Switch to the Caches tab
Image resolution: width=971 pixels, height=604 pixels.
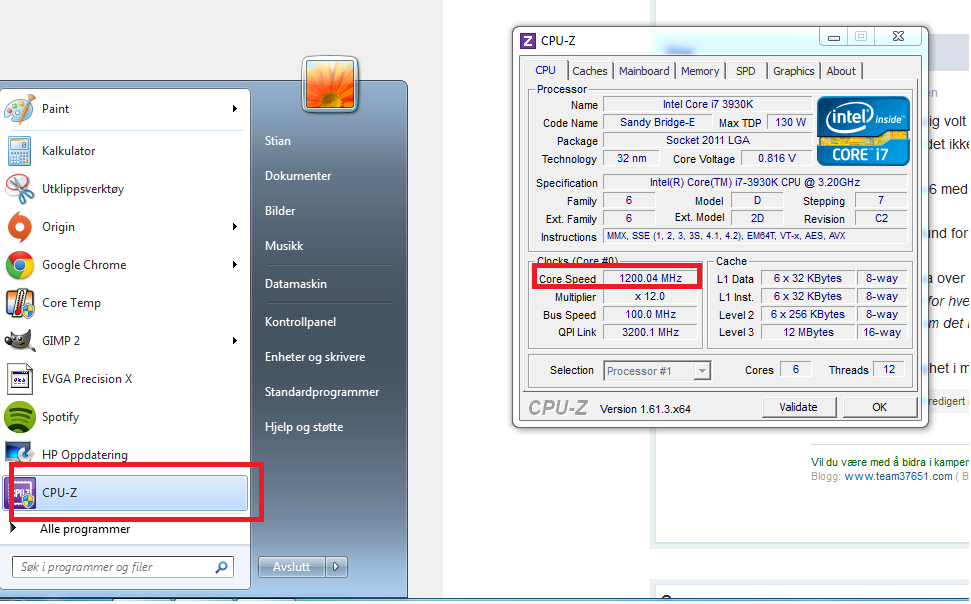[590, 71]
